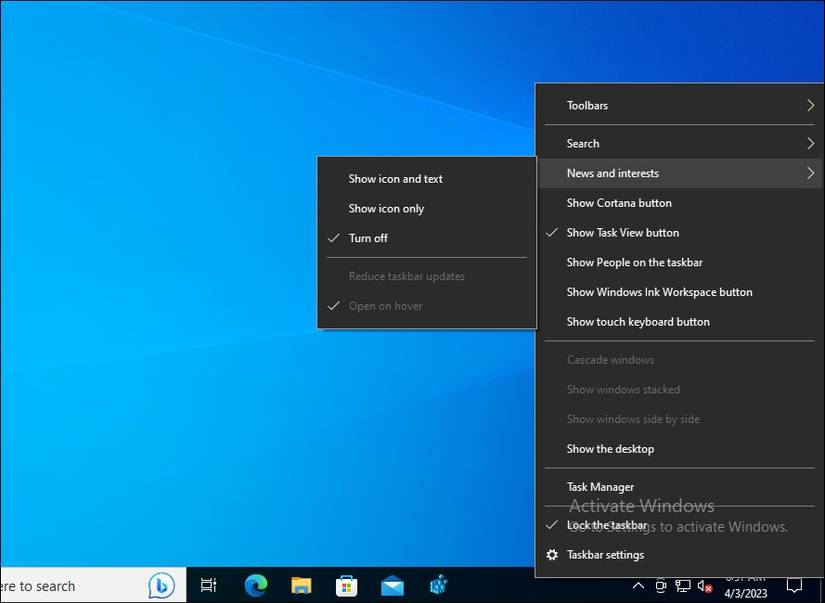This screenshot has height=603, width=825.
Task: Click greyed Reduce taskbar updates entry
Action: click(427, 276)
